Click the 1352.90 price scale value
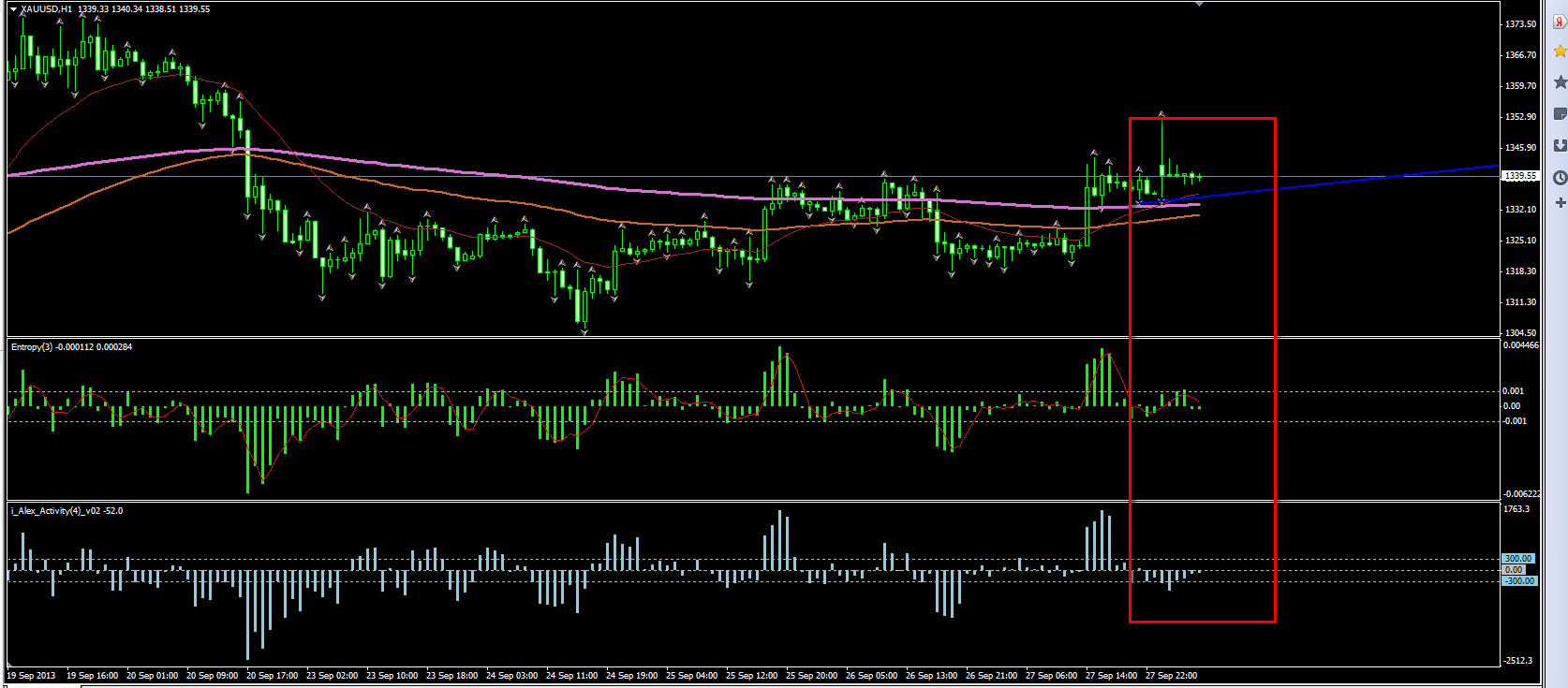The width and height of the screenshot is (1568, 688). click(x=1520, y=117)
